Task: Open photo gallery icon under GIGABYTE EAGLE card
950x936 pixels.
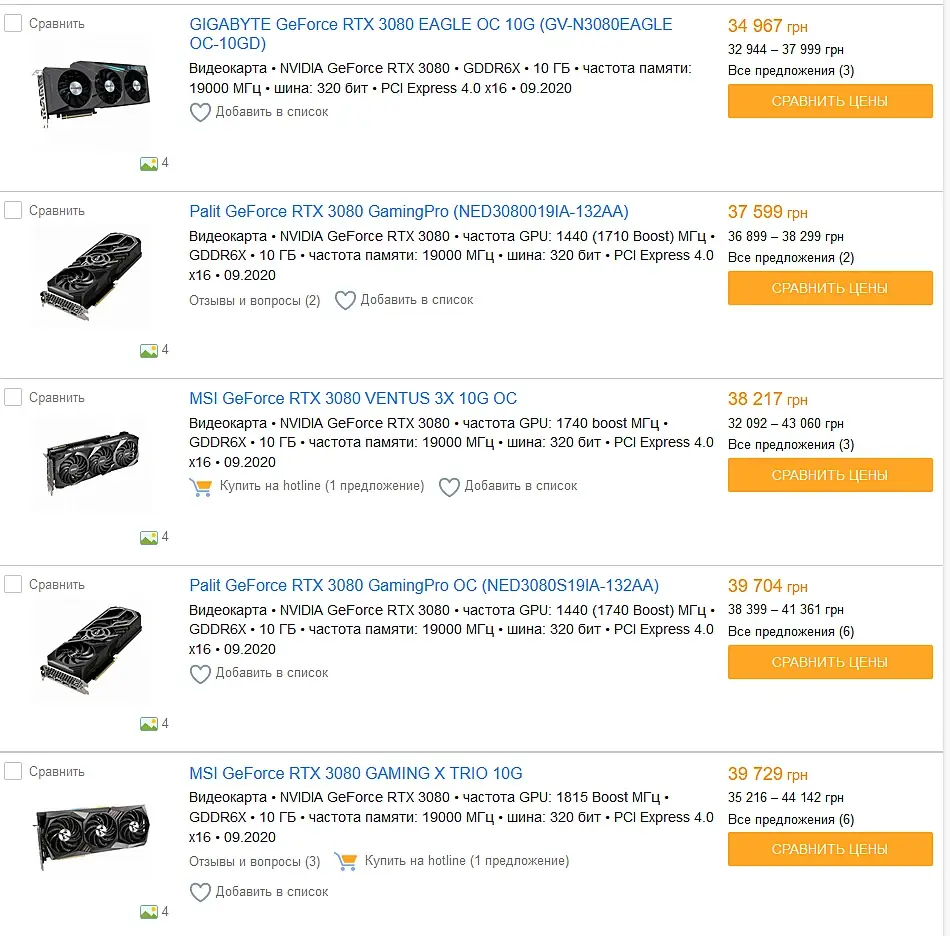Action: click(x=149, y=163)
